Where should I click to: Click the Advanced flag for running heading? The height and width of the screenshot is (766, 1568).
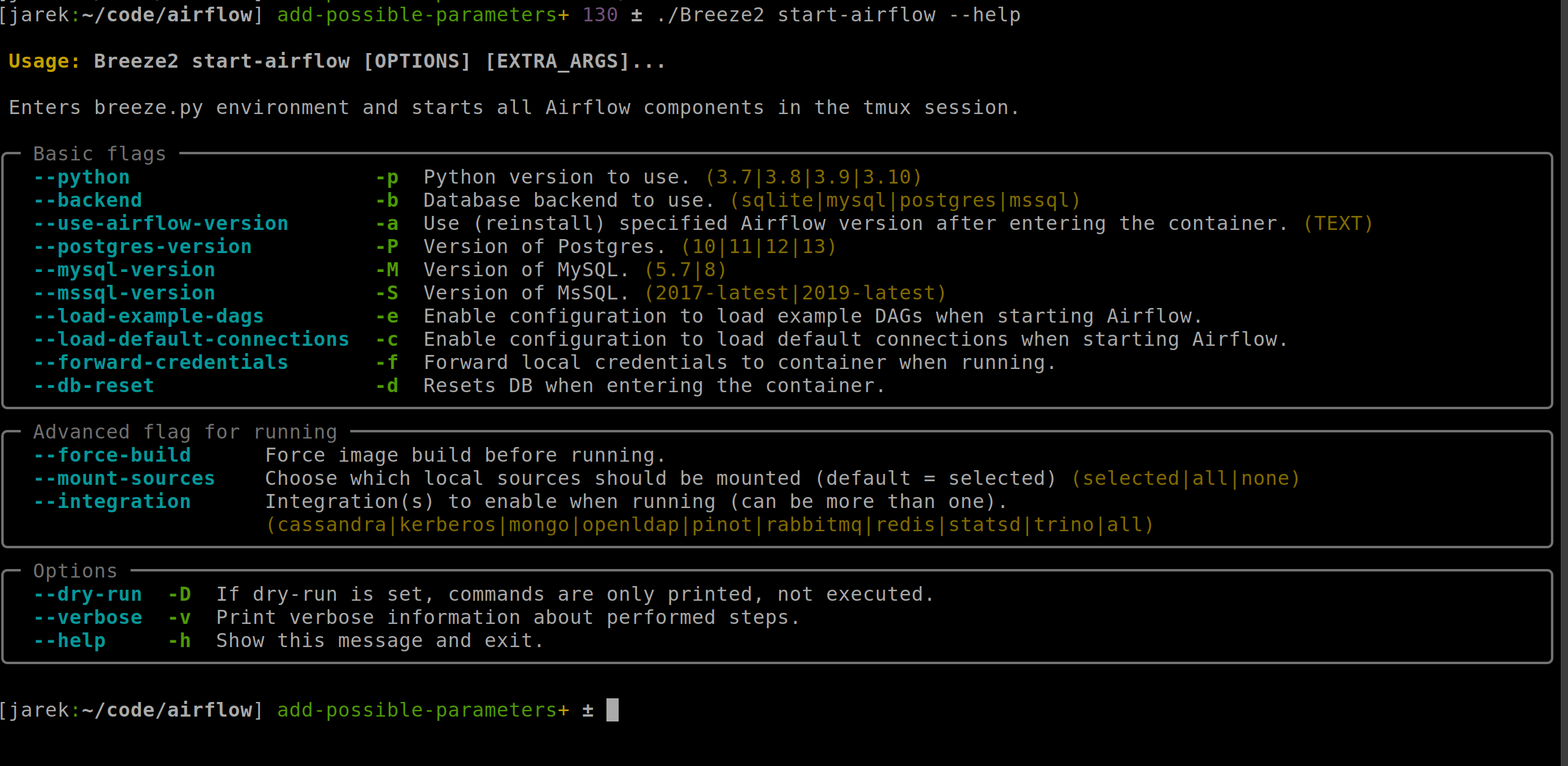click(x=185, y=432)
